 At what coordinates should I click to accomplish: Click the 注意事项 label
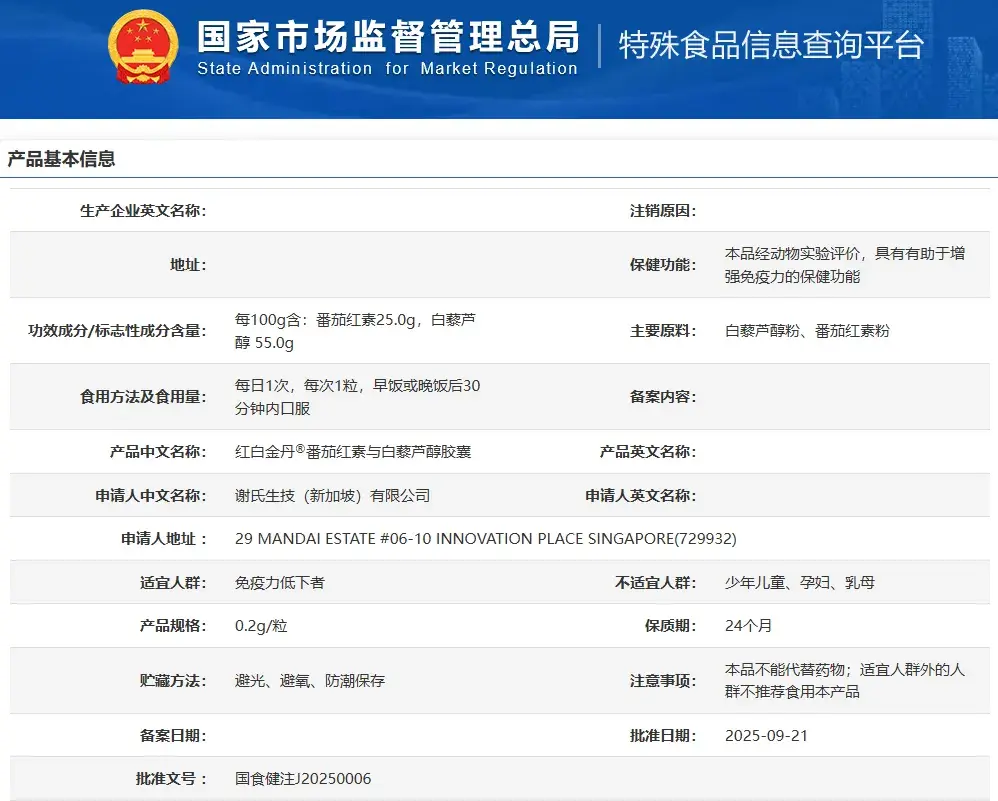click(x=663, y=681)
